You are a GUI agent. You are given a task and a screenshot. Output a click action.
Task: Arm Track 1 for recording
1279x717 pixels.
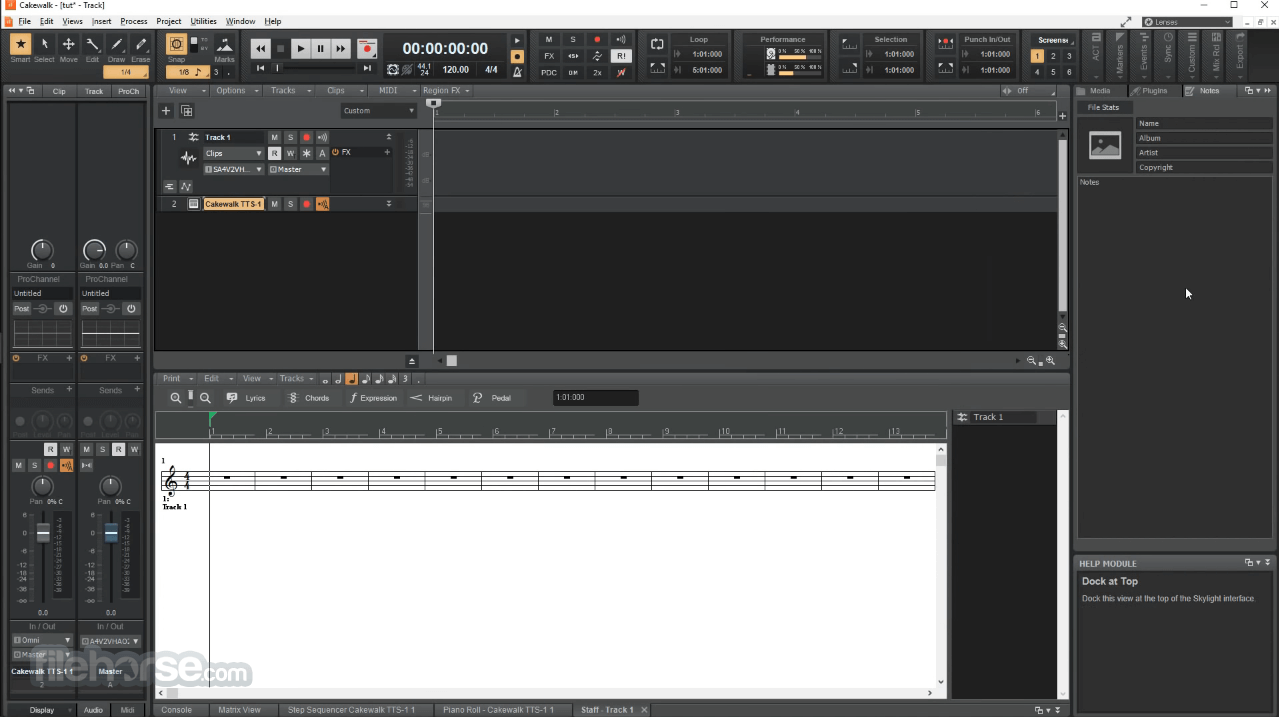pos(306,137)
